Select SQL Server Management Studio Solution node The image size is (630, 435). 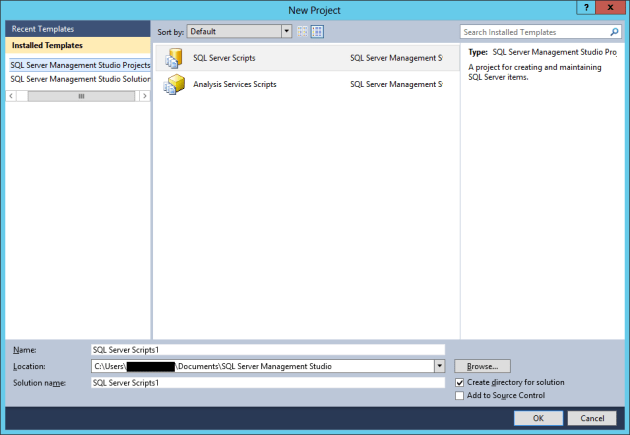coord(80,79)
